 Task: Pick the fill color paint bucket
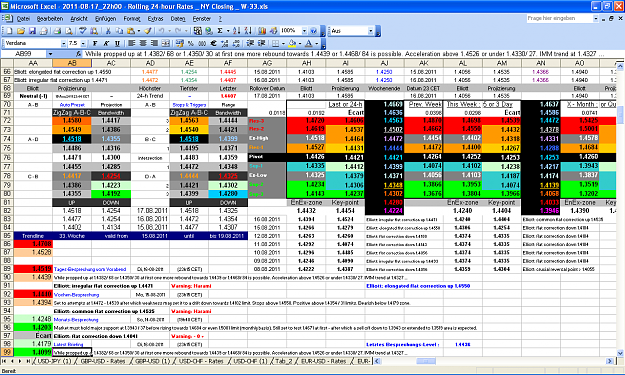pyautogui.click(x=292, y=43)
